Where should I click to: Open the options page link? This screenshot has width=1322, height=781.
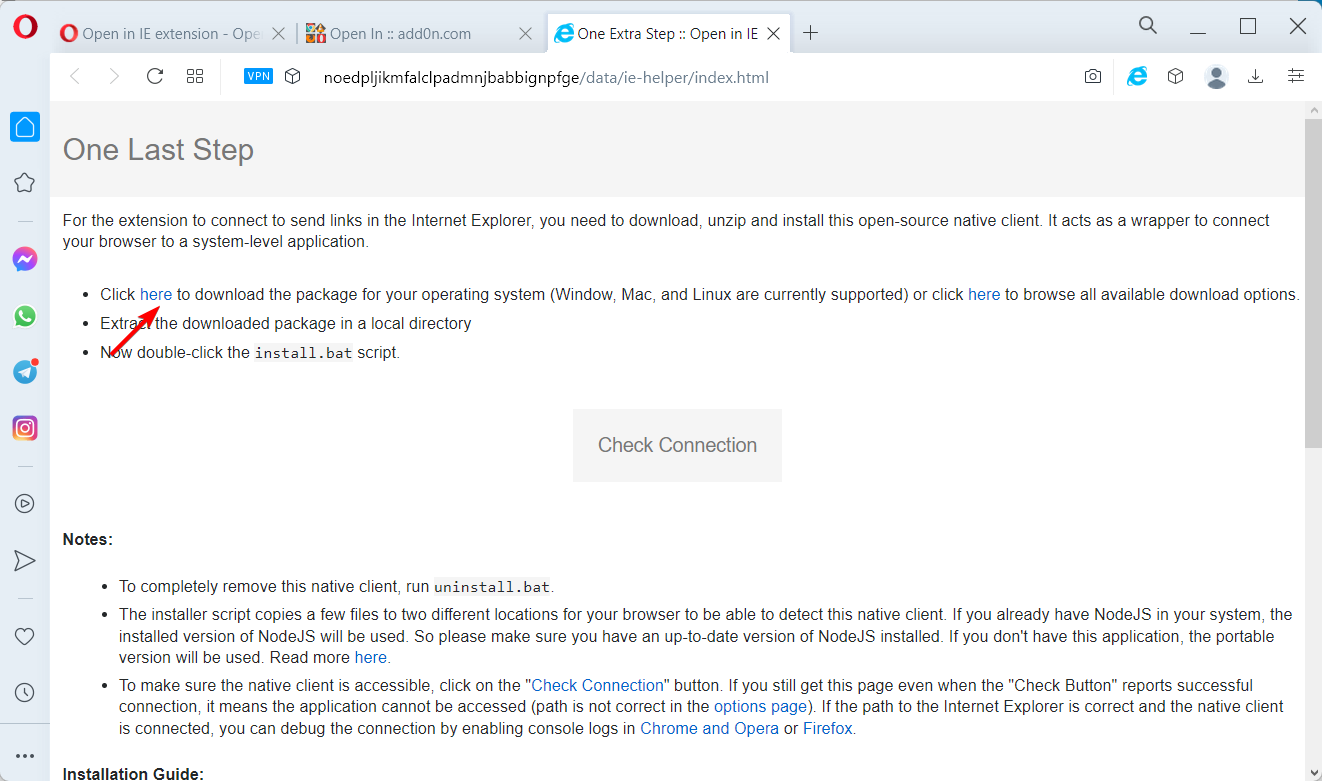[760, 706]
